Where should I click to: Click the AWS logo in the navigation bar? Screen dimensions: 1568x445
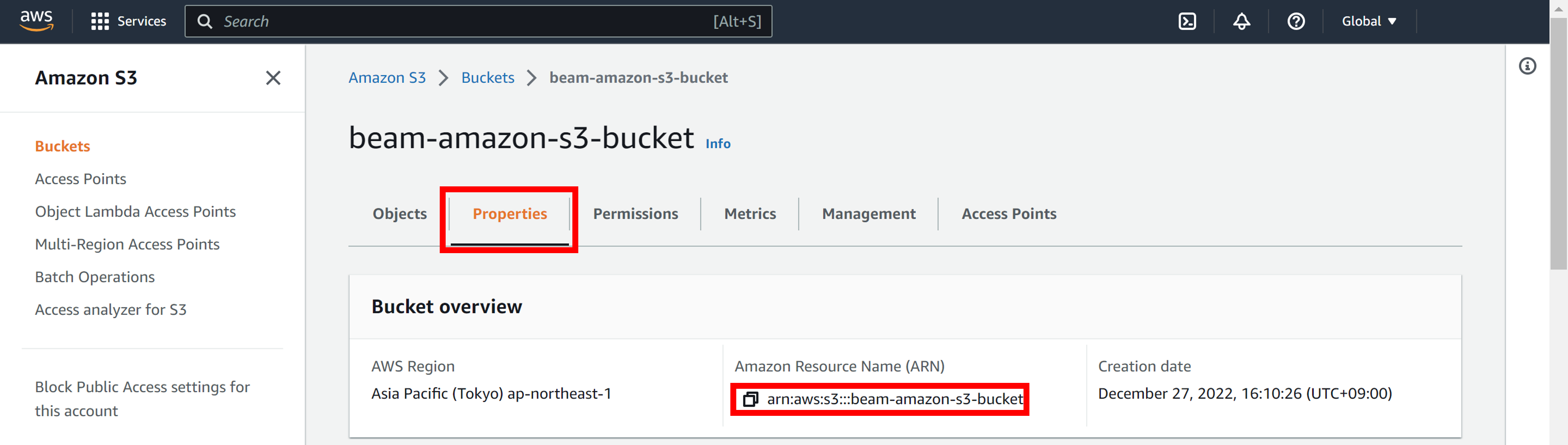click(36, 21)
